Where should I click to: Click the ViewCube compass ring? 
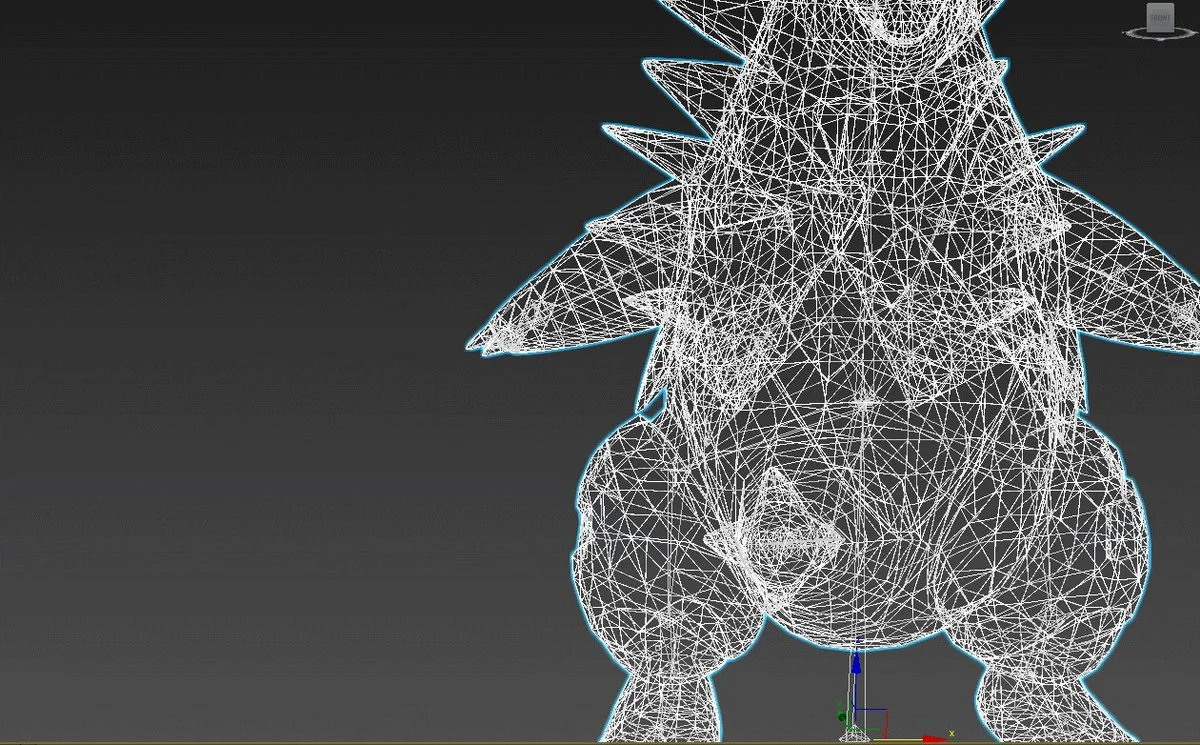[x=1160, y=34]
